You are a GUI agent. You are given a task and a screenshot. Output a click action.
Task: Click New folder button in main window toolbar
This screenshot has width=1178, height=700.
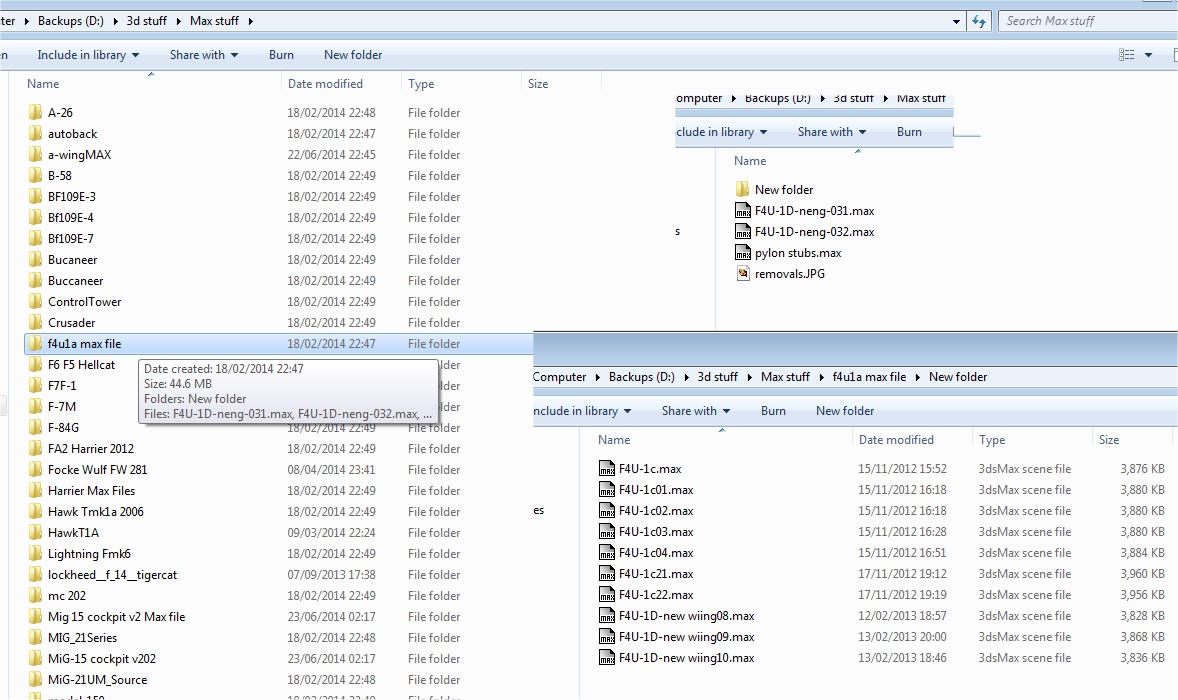[x=353, y=55]
